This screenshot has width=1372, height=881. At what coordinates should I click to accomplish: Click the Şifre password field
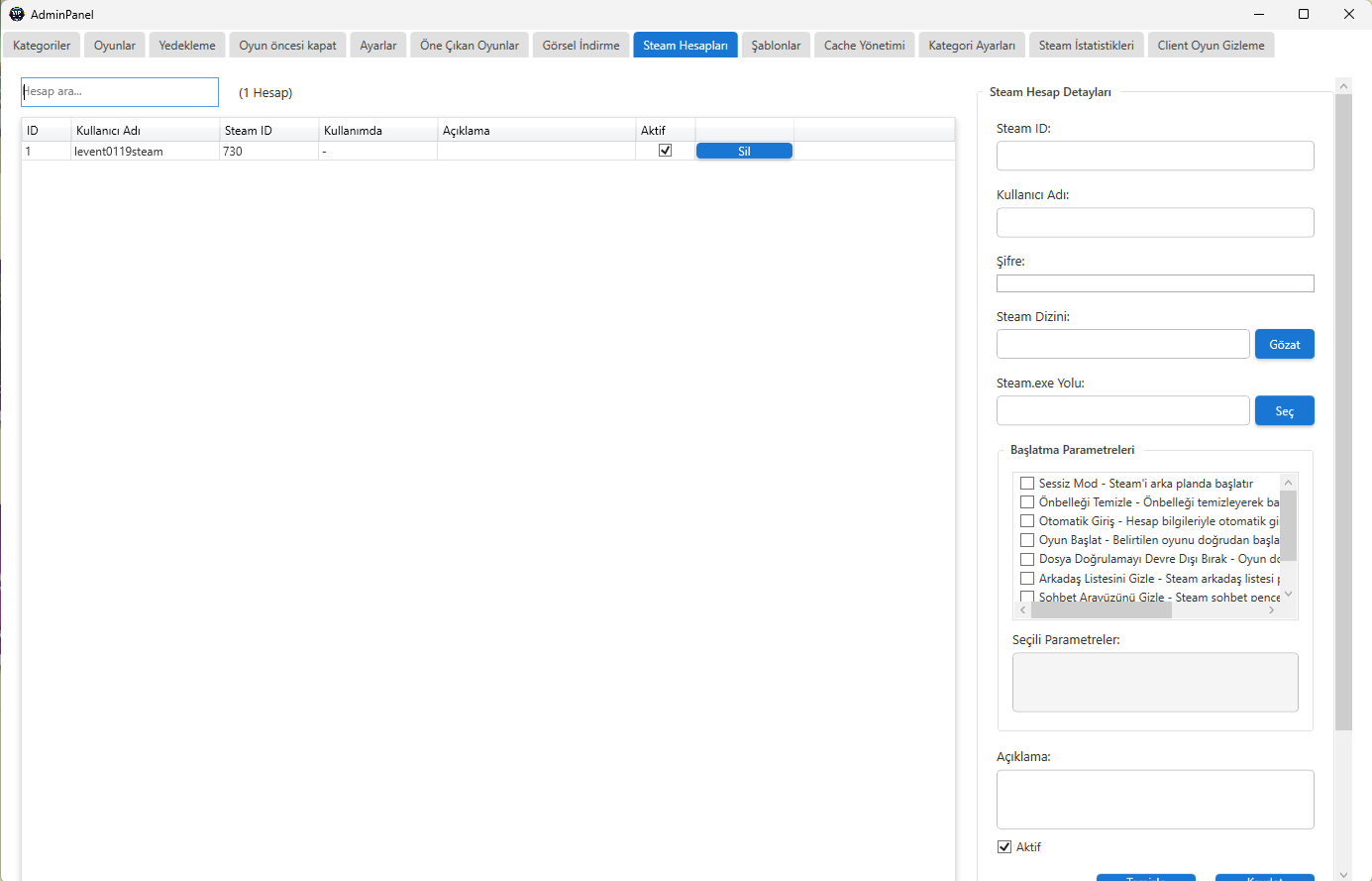pos(1155,283)
